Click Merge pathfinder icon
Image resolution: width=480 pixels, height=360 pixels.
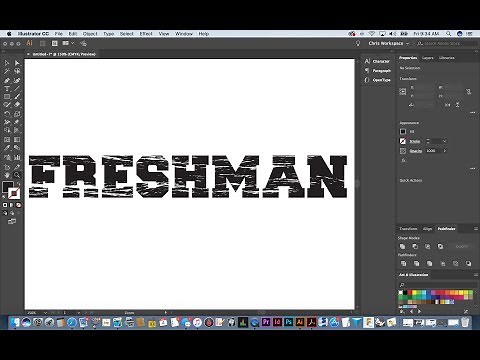[429, 264]
